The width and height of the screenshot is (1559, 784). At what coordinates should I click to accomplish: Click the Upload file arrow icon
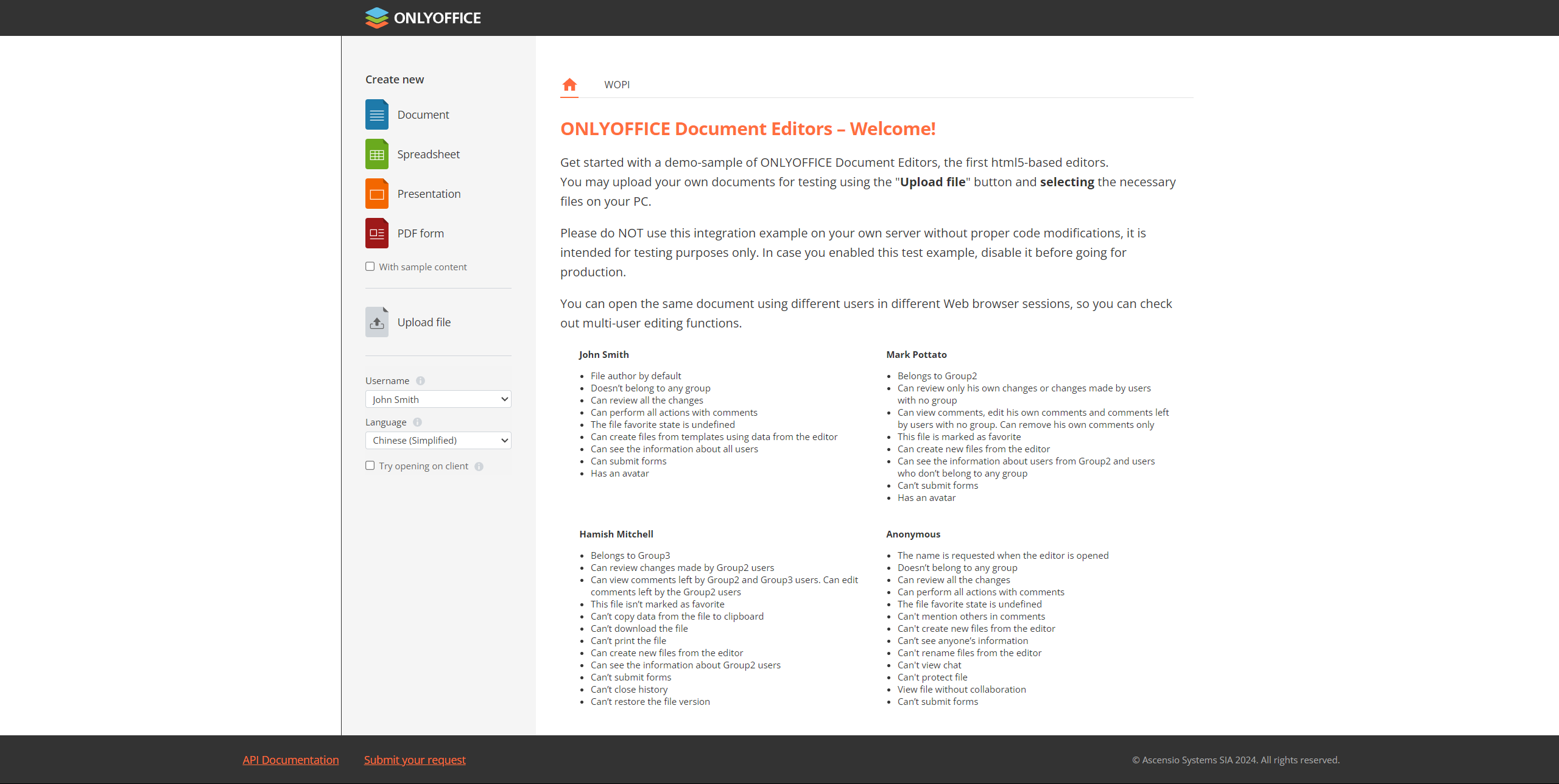(376, 322)
